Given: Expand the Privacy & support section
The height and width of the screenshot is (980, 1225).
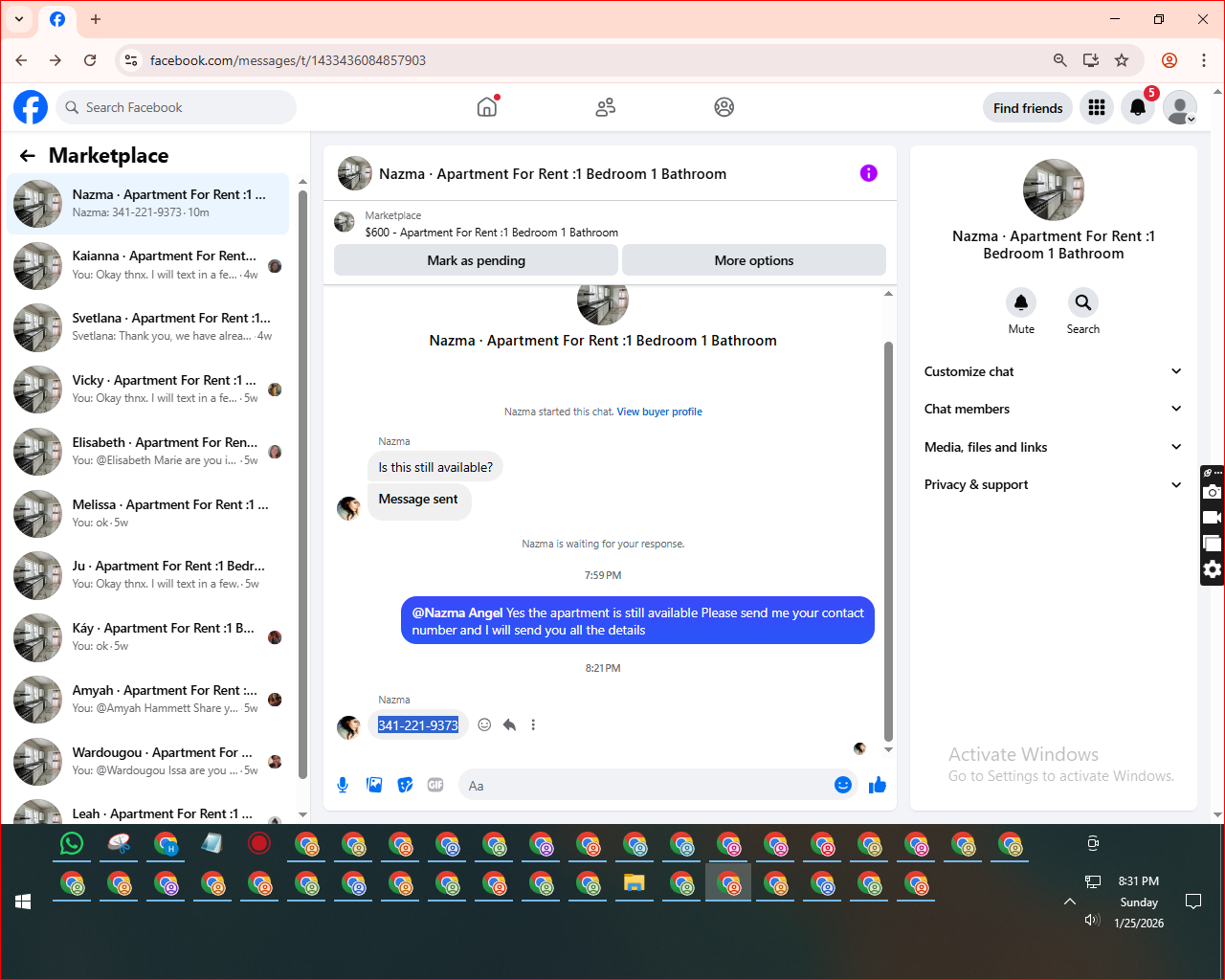Looking at the screenshot, I should [x=1054, y=485].
